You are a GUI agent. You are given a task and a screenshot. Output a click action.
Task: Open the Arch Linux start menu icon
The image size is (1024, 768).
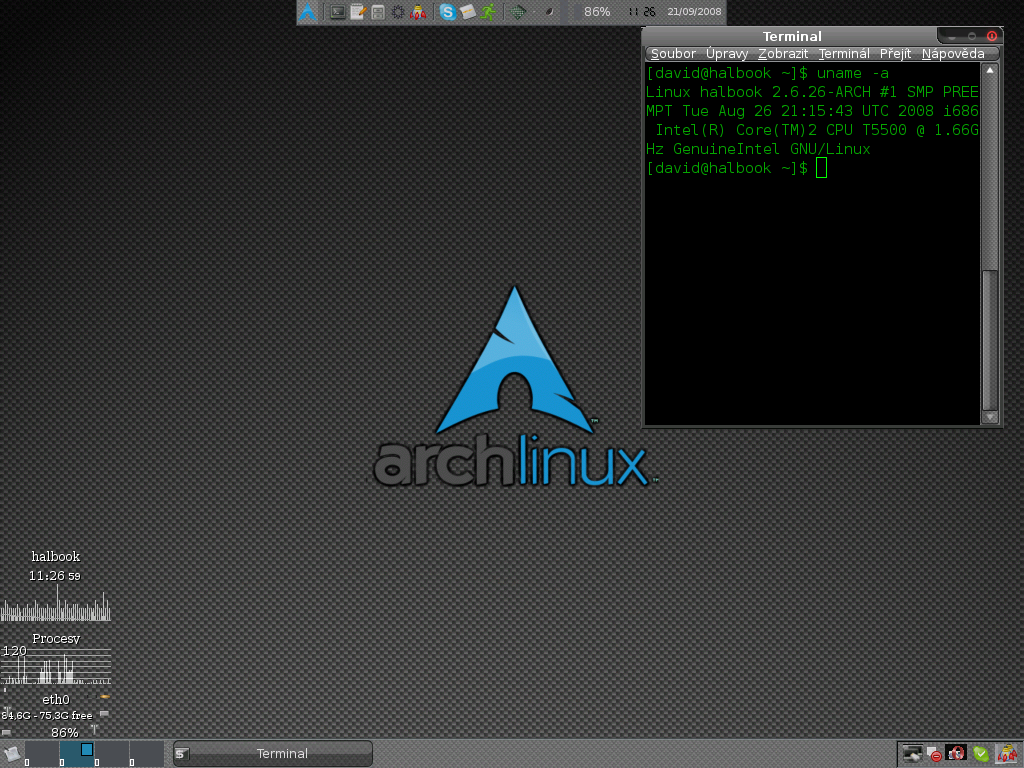pyautogui.click(x=308, y=12)
